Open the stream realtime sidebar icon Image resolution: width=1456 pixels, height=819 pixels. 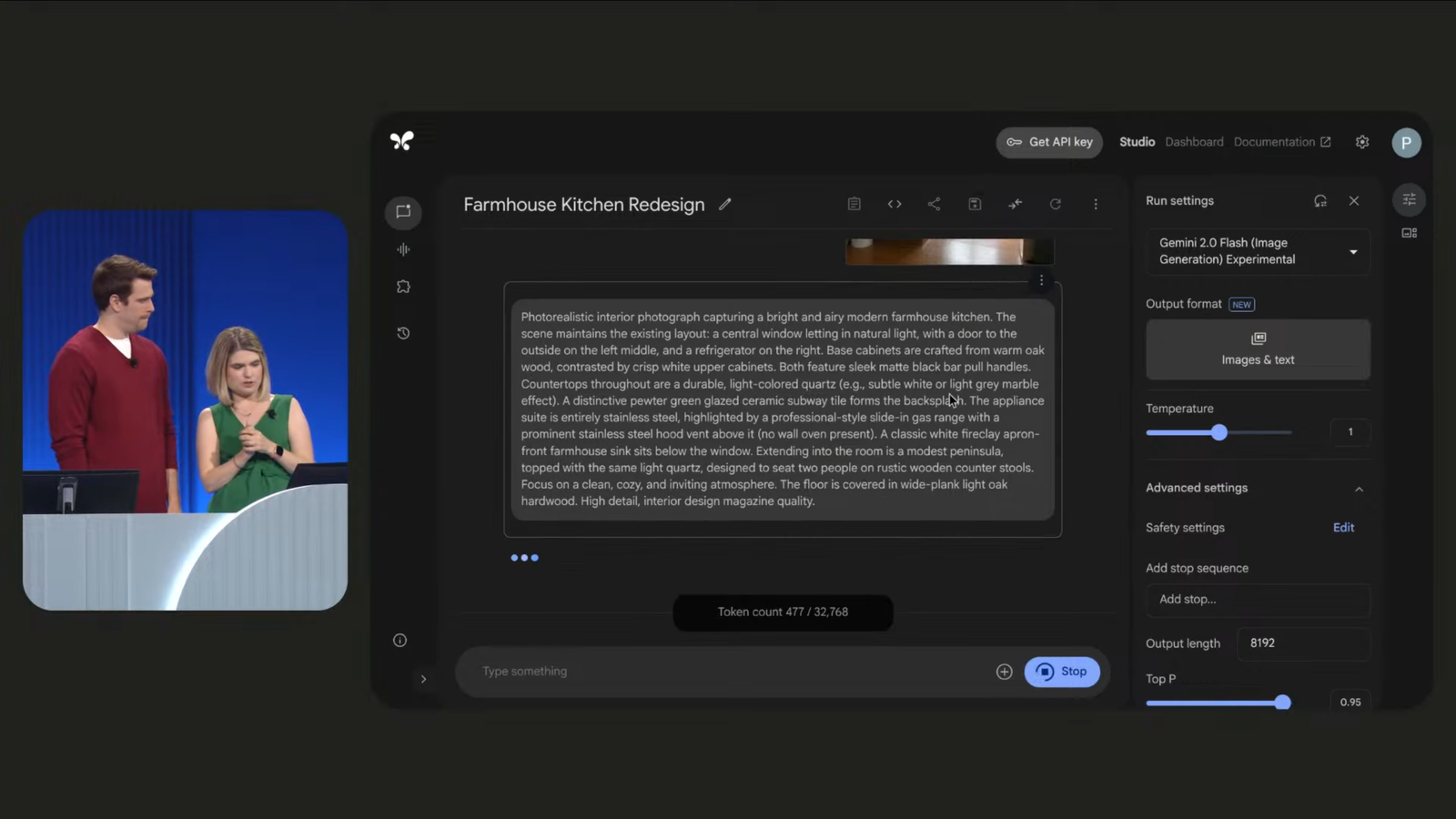point(403,249)
